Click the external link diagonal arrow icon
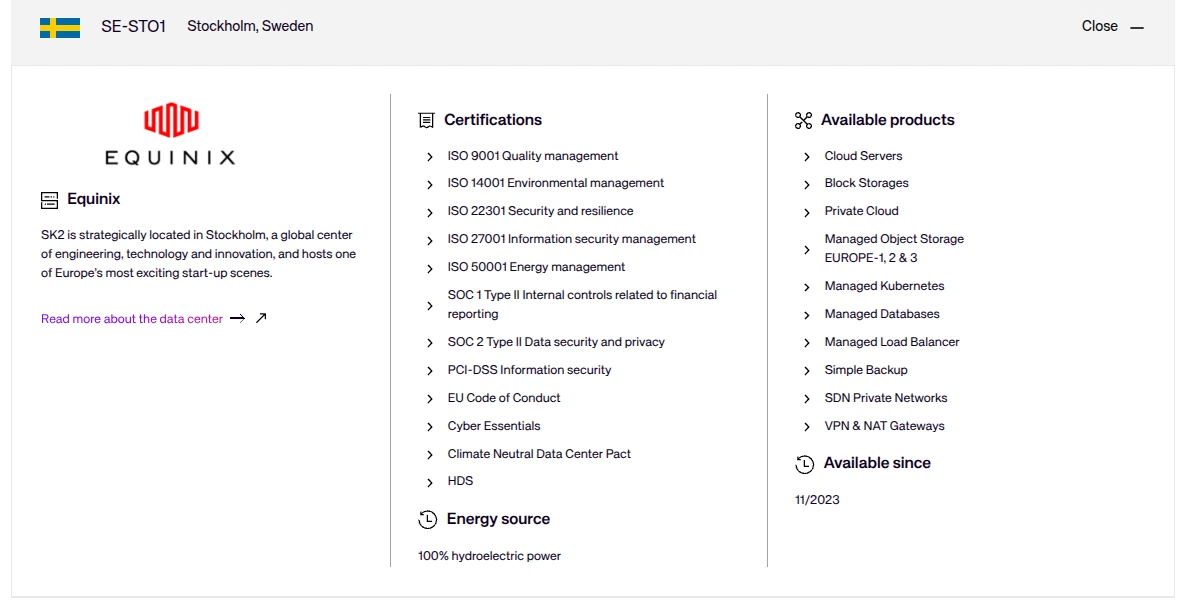 (x=261, y=318)
